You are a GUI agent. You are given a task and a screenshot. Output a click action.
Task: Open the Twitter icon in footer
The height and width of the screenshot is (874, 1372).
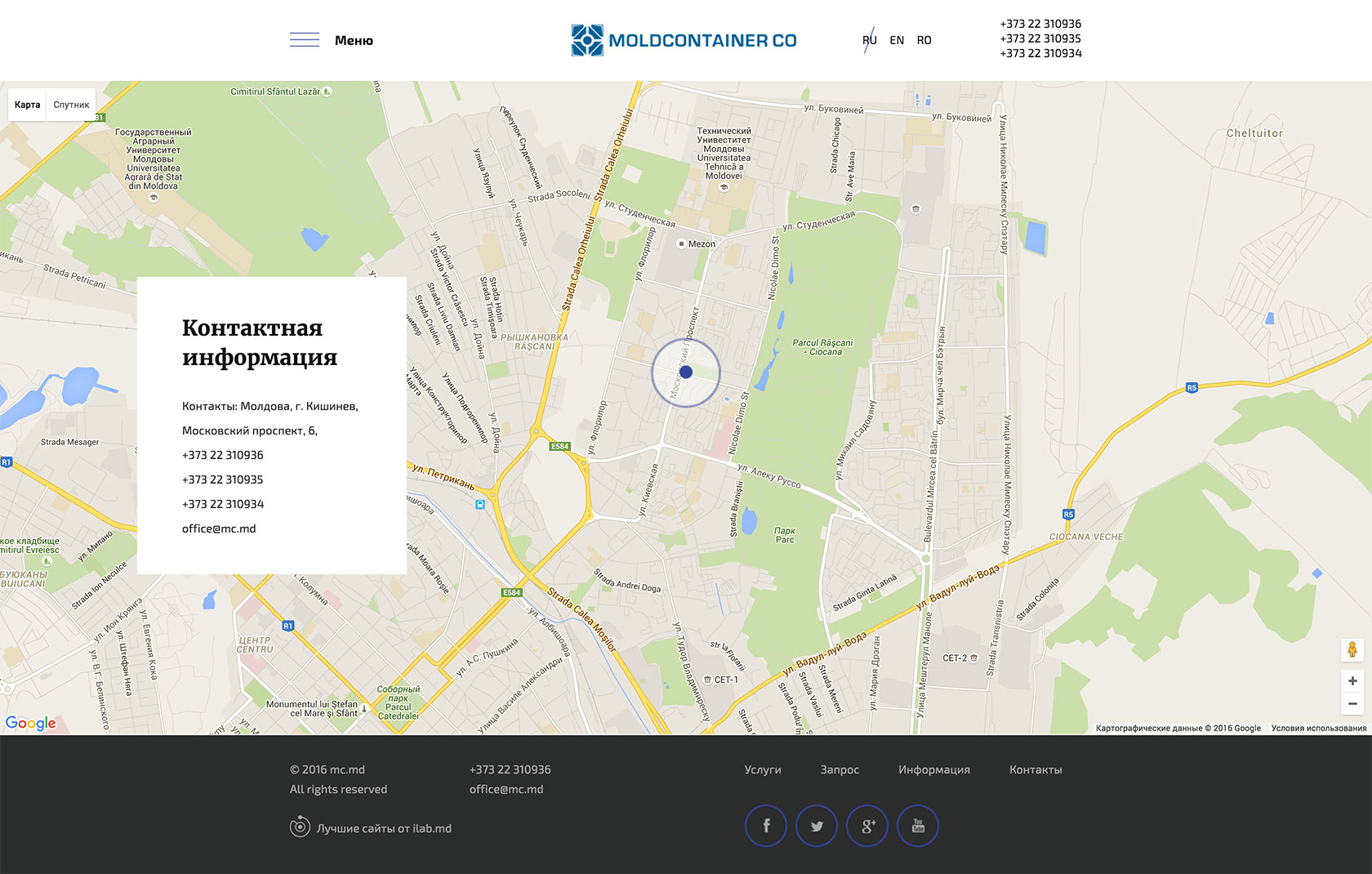(x=817, y=826)
